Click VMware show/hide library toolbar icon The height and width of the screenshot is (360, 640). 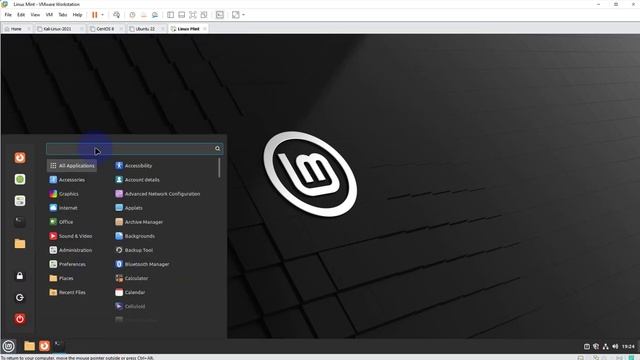coord(171,15)
